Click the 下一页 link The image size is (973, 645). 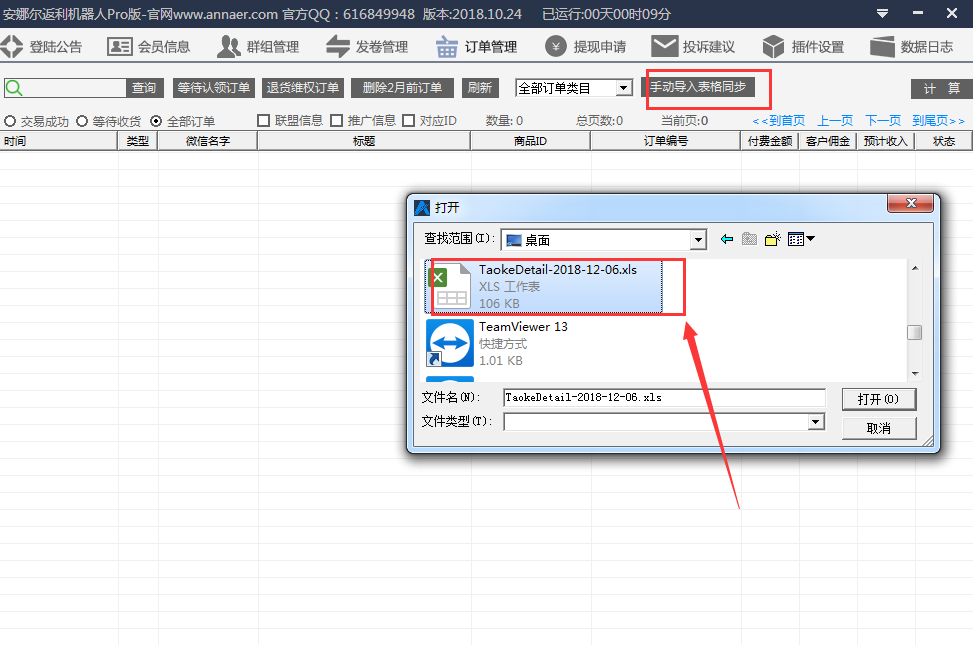click(883, 121)
